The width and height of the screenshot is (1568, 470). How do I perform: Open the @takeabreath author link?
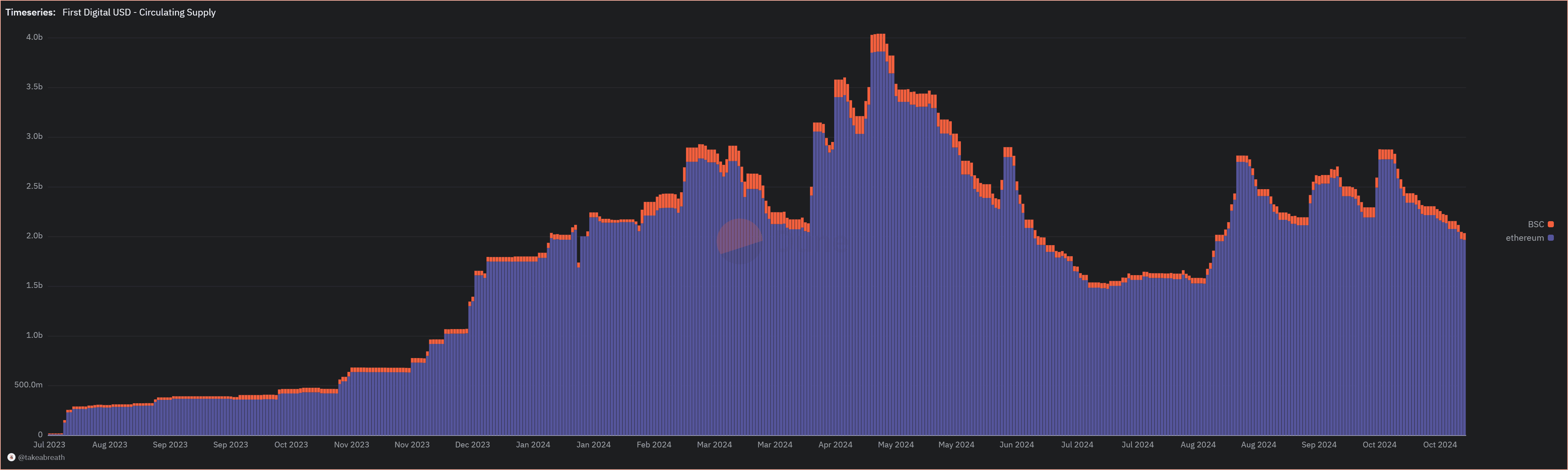point(41,457)
